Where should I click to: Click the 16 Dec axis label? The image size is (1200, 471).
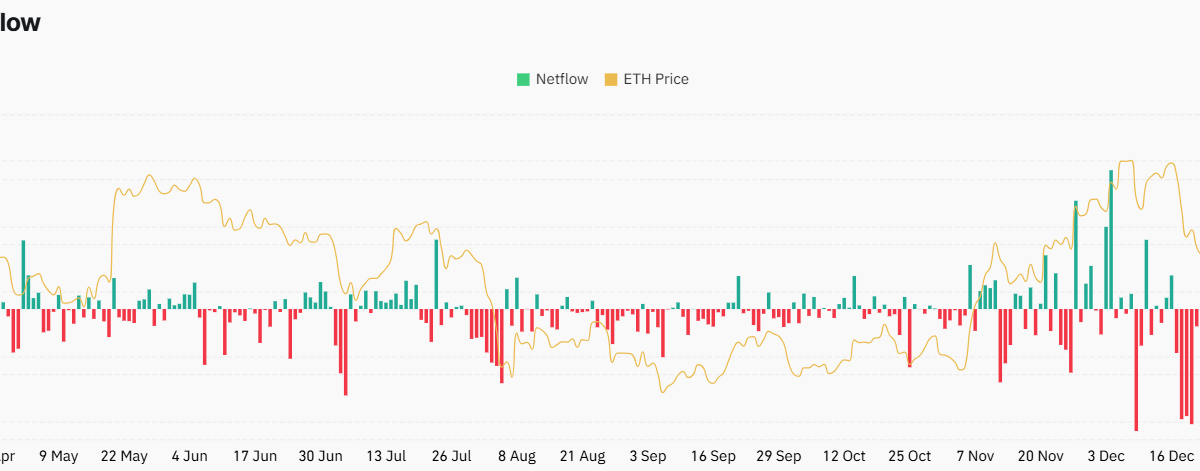pyautogui.click(x=1171, y=456)
